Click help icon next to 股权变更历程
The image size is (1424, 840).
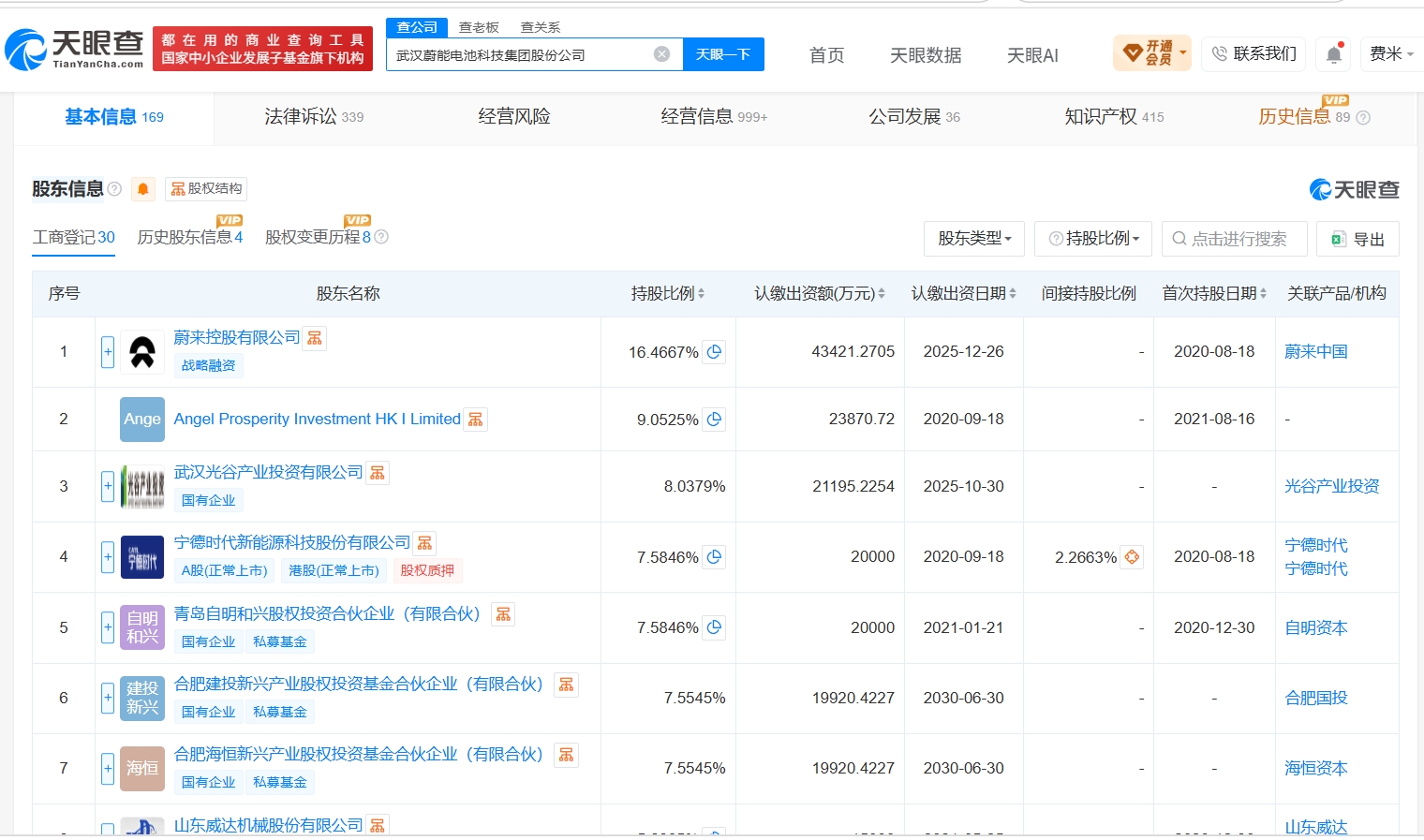tap(381, 238)
